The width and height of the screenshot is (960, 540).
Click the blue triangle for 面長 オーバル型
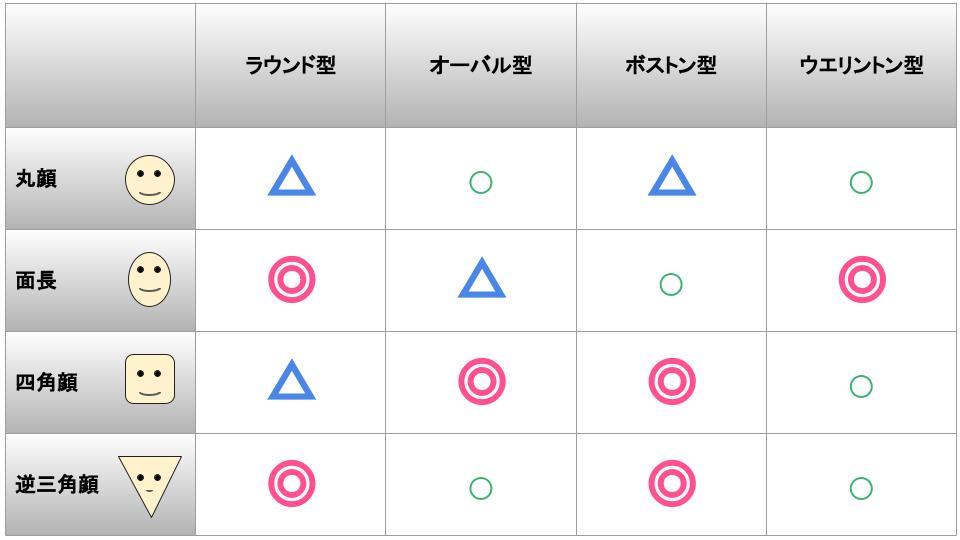pyautogui.click(x=481, y=279)
